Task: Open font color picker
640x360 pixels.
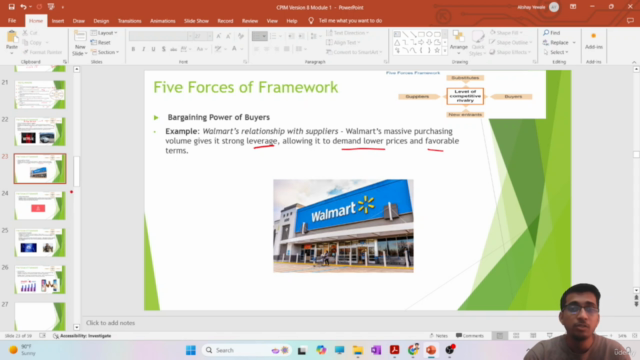Action: point(234,49)
